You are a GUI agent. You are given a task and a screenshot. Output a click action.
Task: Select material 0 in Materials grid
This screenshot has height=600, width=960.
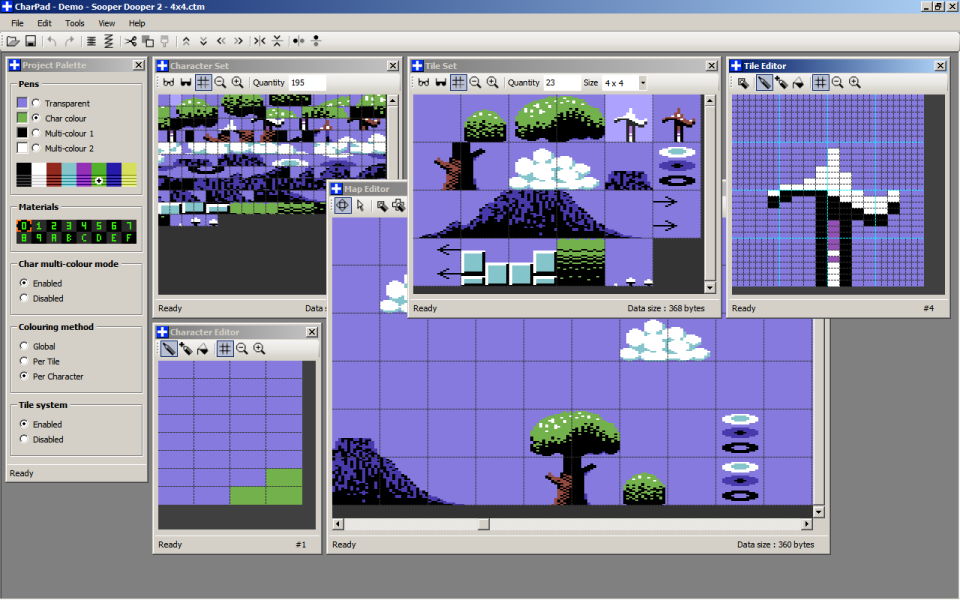[x=24, y=226]
